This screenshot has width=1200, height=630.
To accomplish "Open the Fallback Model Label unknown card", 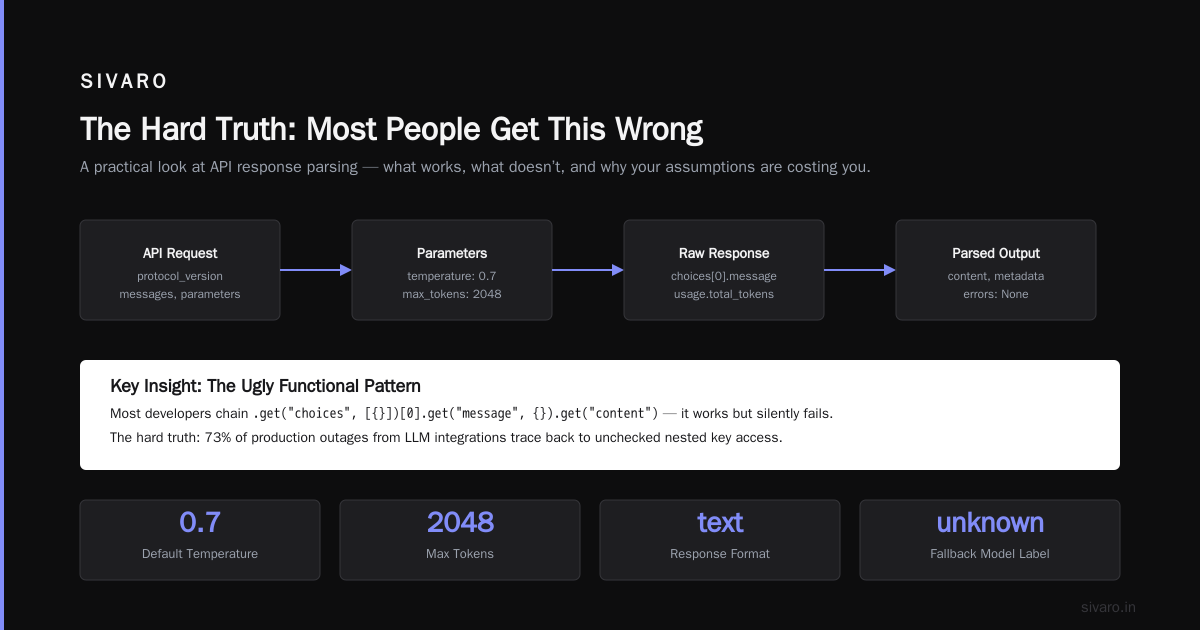I will click(990, 540).
